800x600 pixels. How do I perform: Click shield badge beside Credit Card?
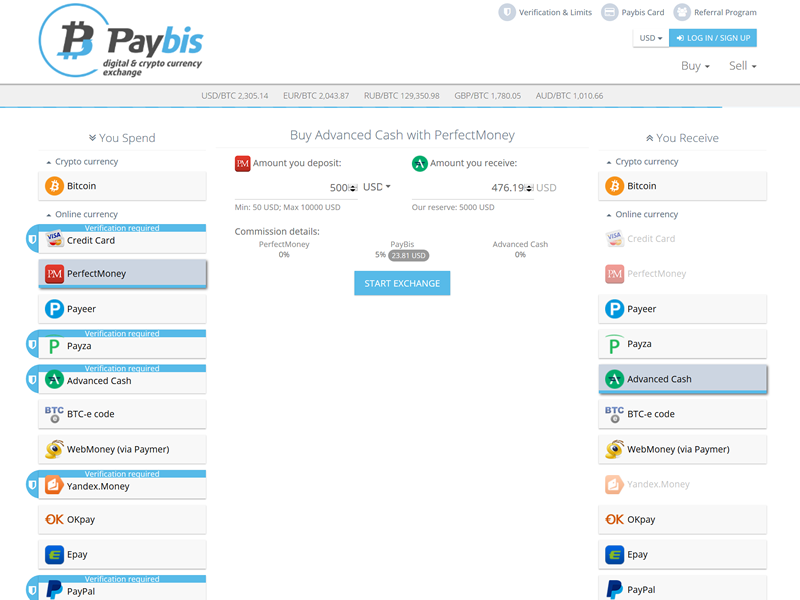[x=32, y=239]
